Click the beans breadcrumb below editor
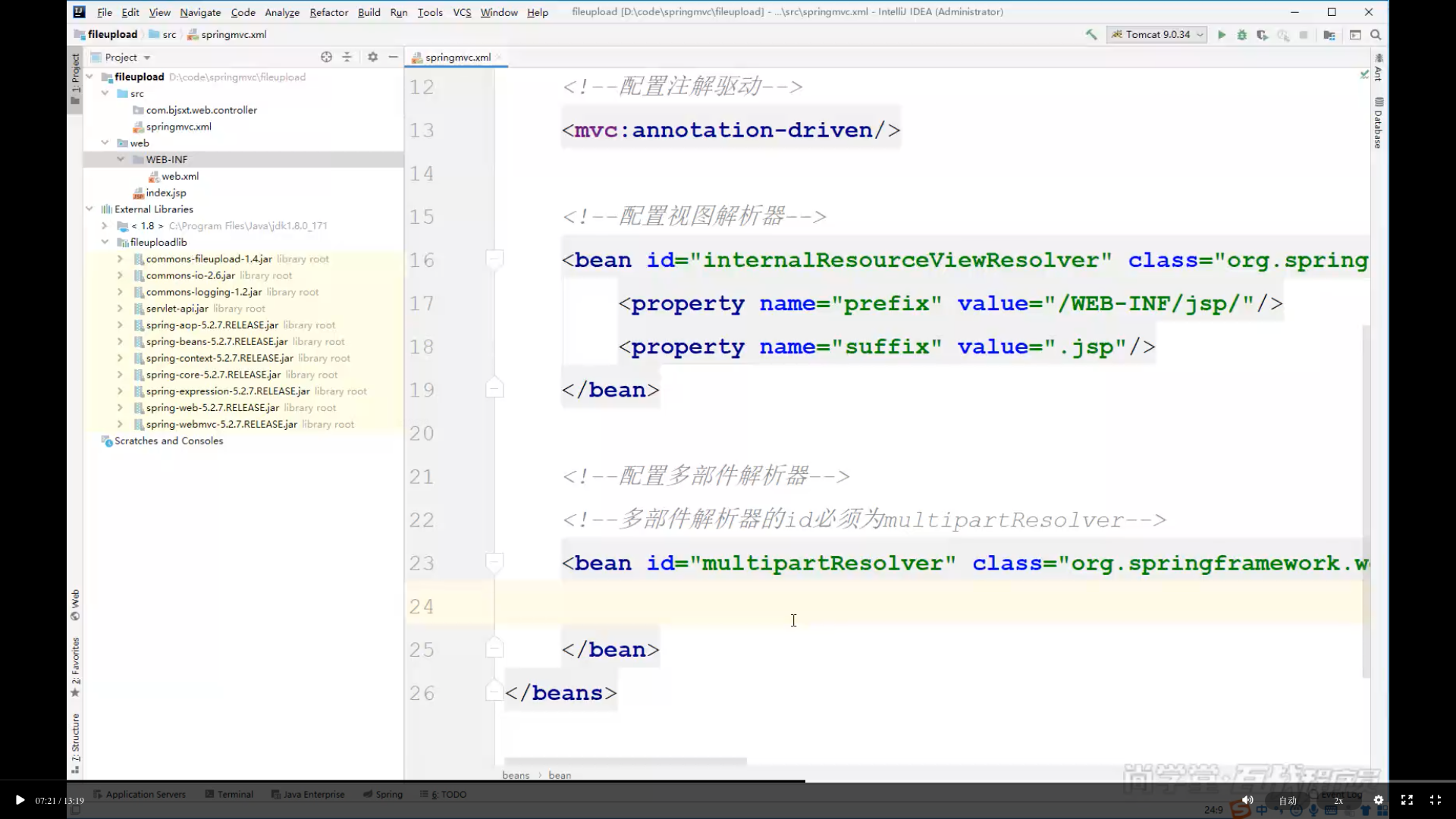1456x819 pixels. 516,775
